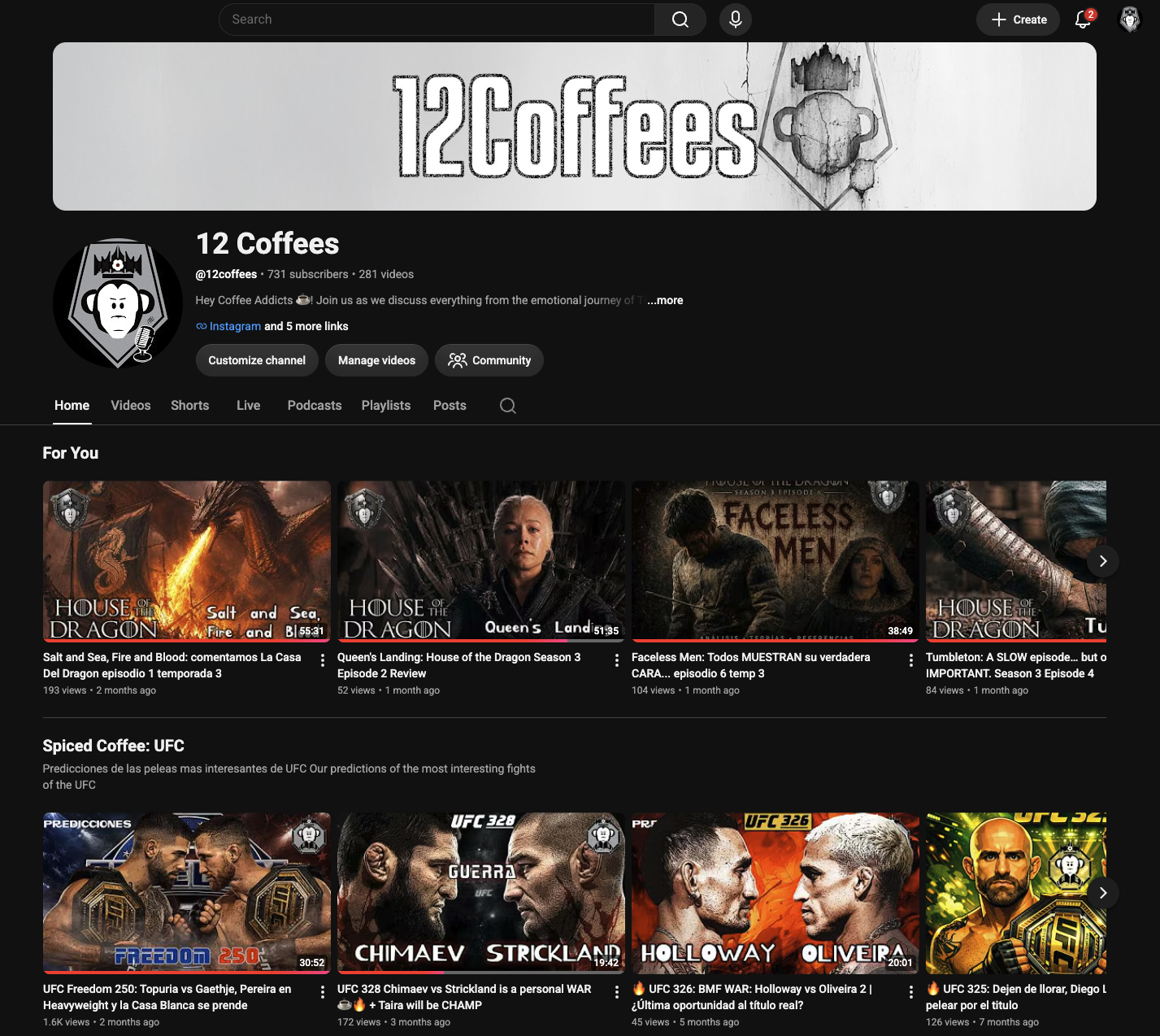Click Customize channel
Image resolution: width=1160 pixels, height=1036 pixels.
257,360
